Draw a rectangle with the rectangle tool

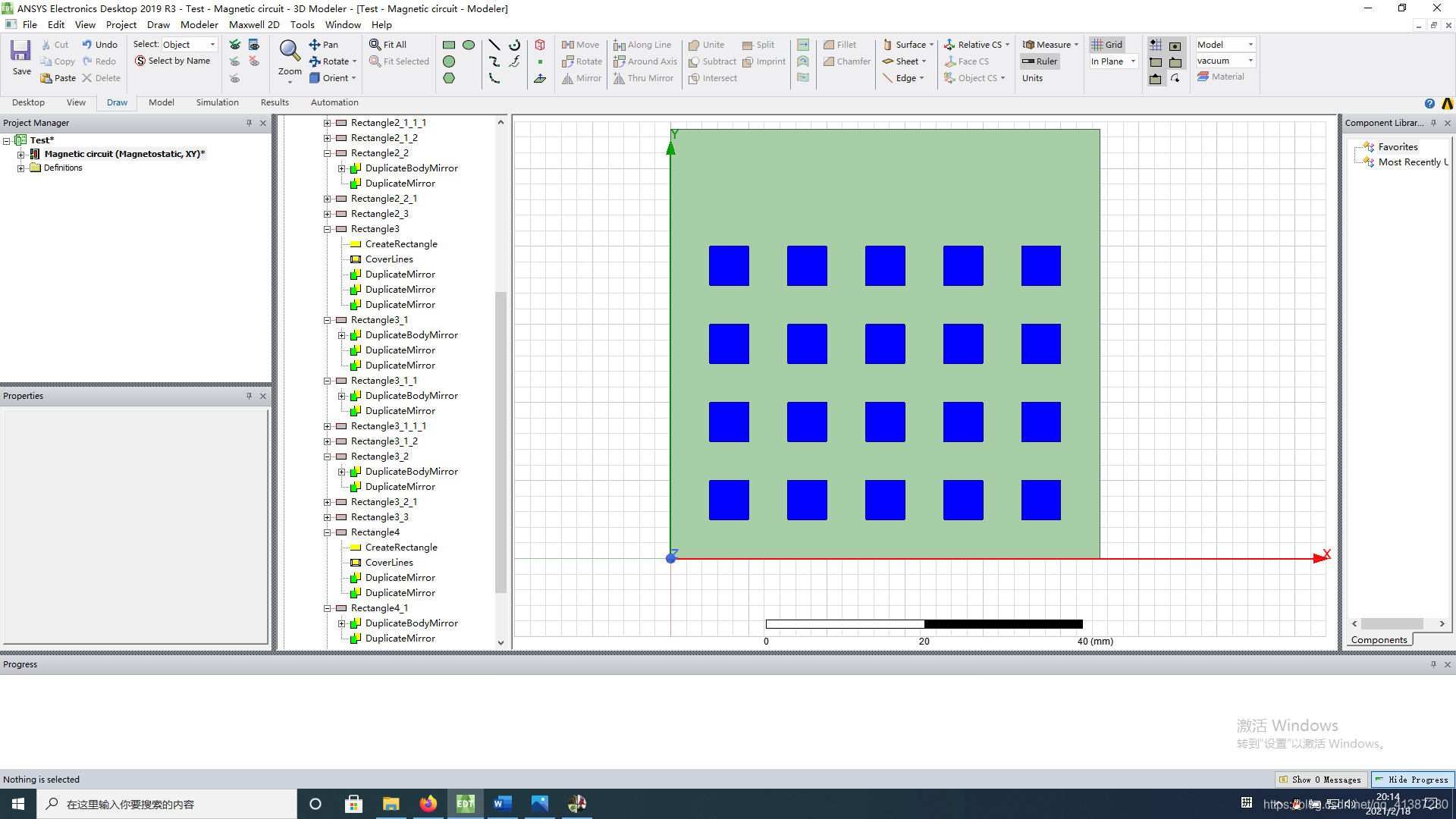(449, 45)
